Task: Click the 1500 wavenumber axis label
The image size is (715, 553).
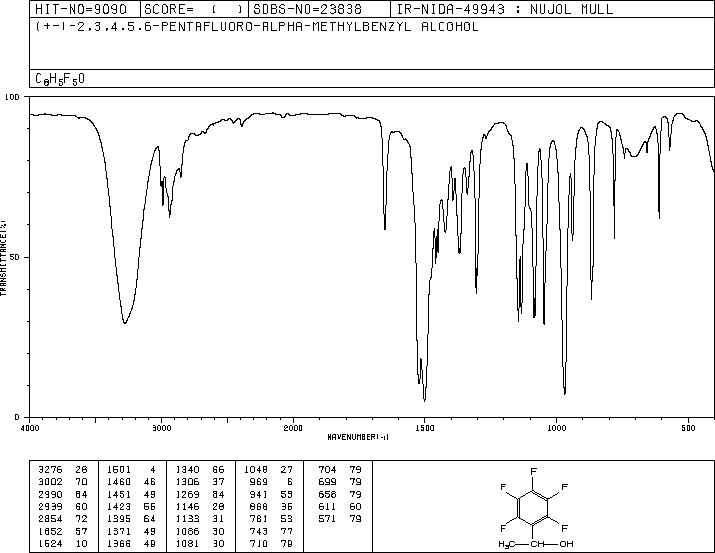Action: point(425,428)
